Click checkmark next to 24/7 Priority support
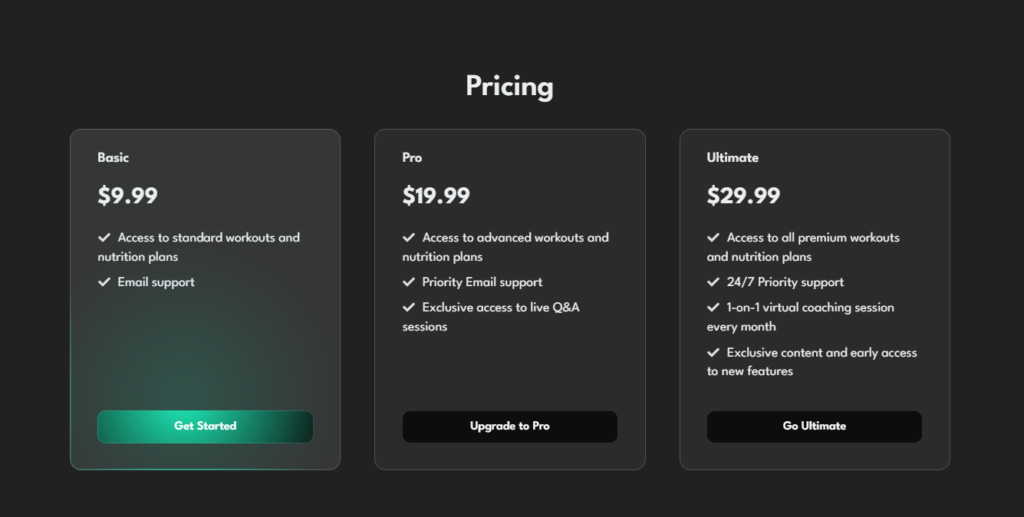 click(x=713, y=282)
